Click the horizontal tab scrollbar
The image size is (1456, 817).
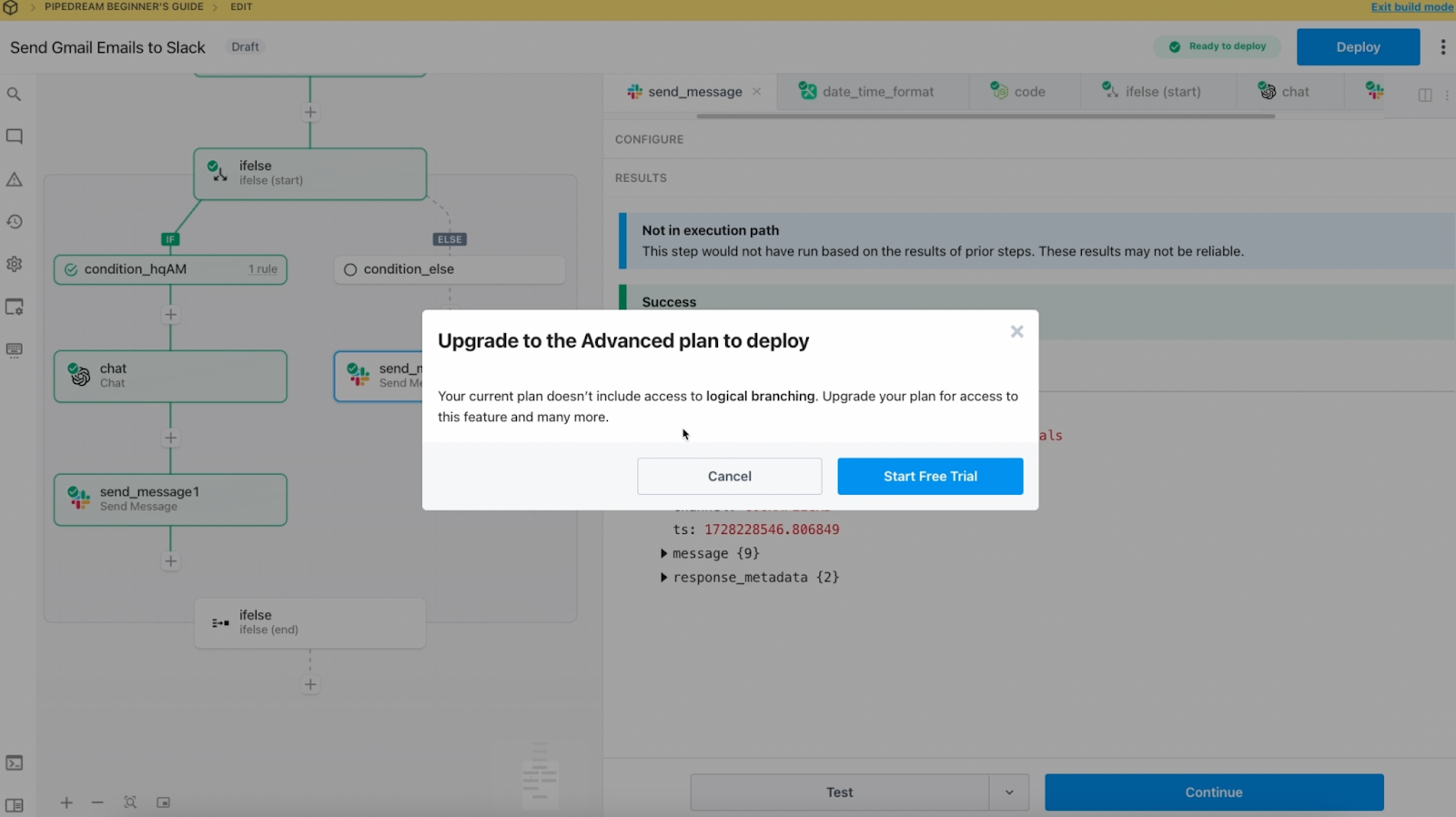tap(986, 116)
